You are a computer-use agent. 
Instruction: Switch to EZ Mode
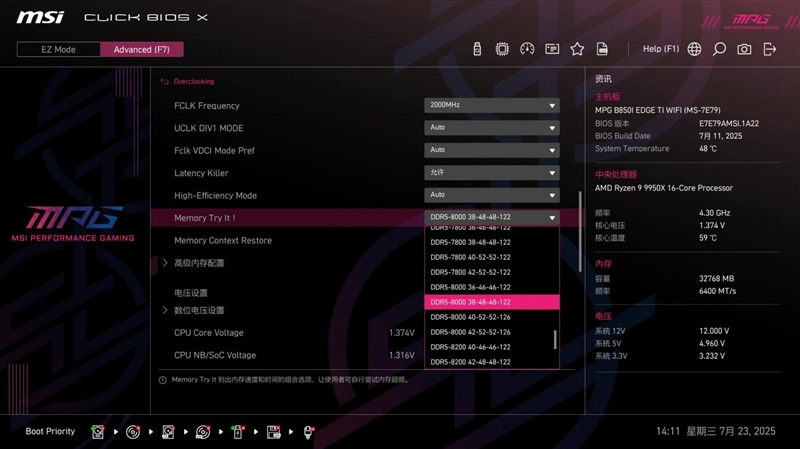pyautogui.click(x=58, y=49)
